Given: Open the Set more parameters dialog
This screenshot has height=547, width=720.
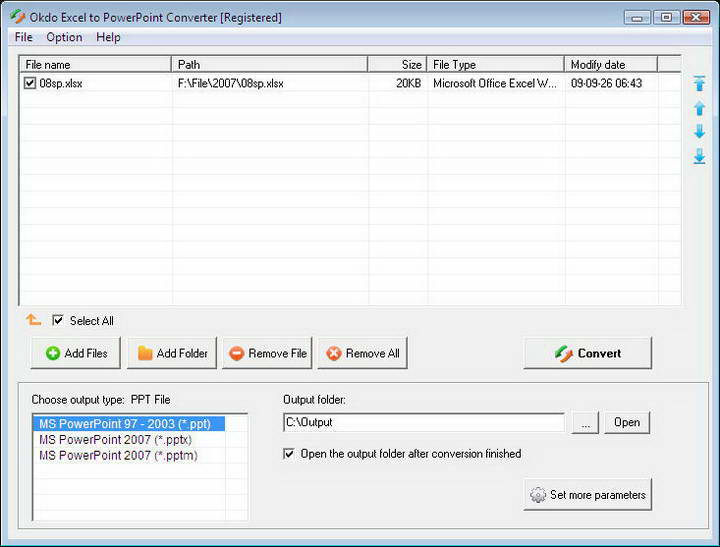Looking at the screenshot, I should click(x=588, y=495).
